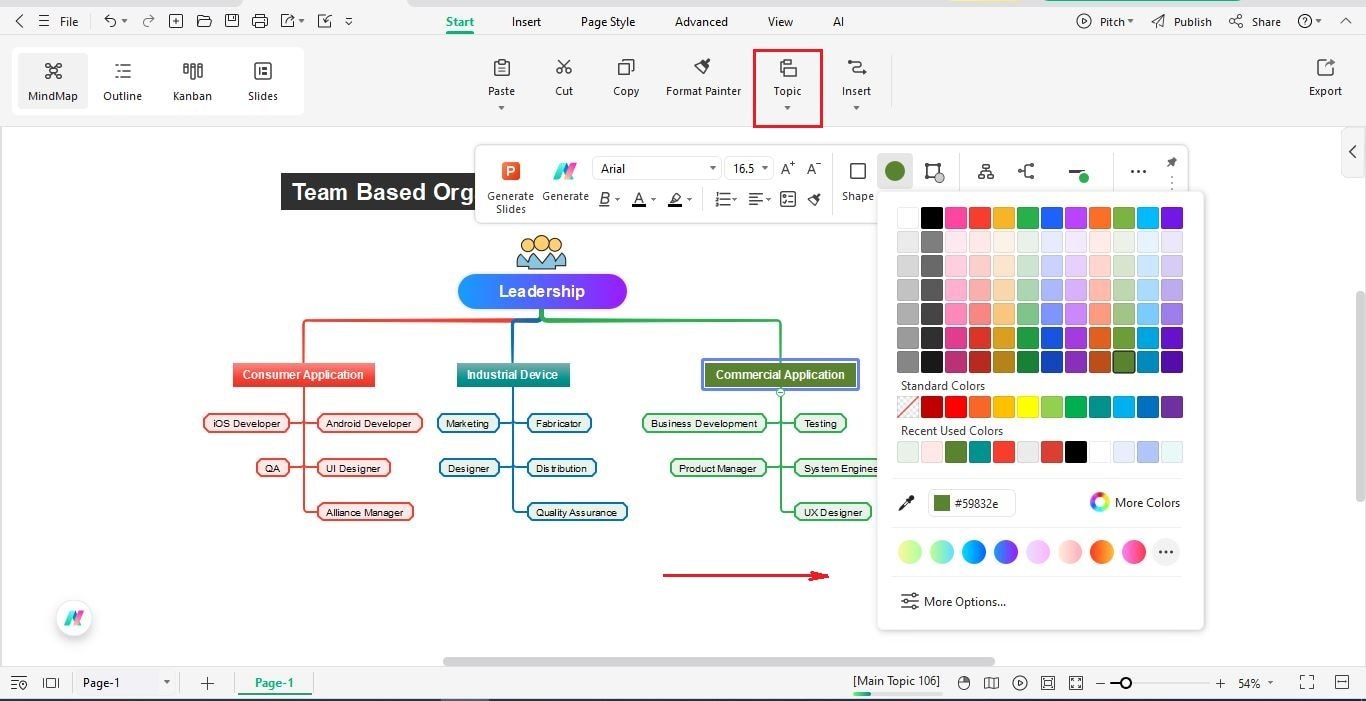Screen dimensions: 1366x701
Task: Toggle bold formatting for the selected topic
Action: click(x=604, y=199)
